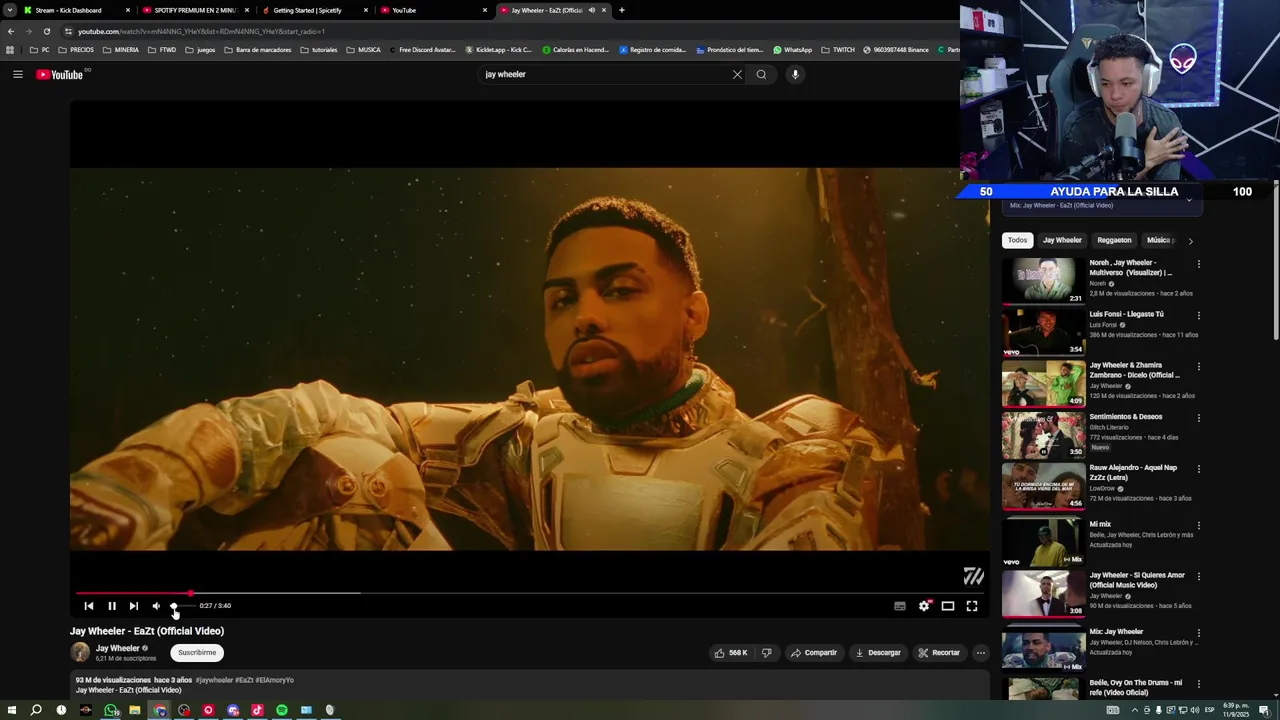Viewport: 1280px width, 720px height.
Task: Open options for Mi mix
Action: [1199, 525]
